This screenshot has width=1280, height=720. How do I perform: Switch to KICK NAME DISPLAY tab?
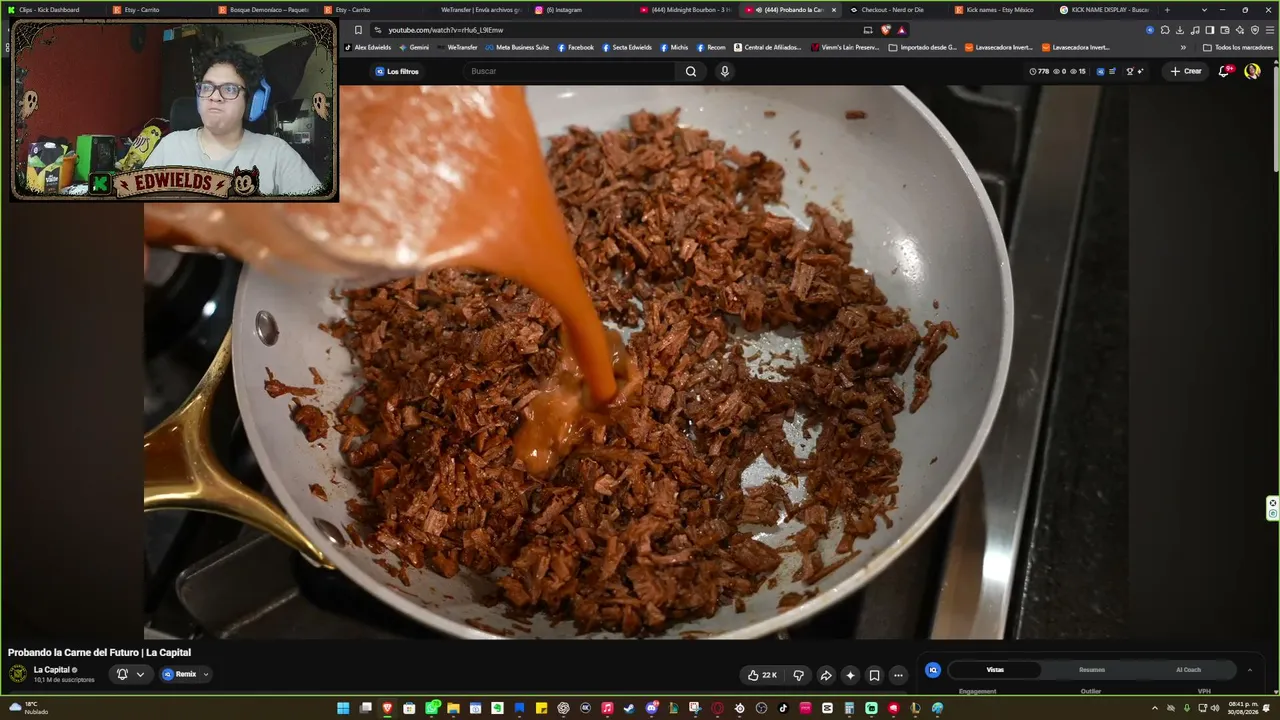tap(1104, 10)
